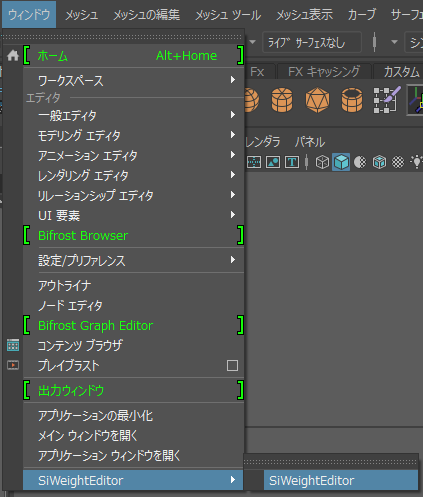Image resolution: width=423 pixels, height=497 pixels.
Task: Toggle the Playblast option box
Action: coord(232,365)
